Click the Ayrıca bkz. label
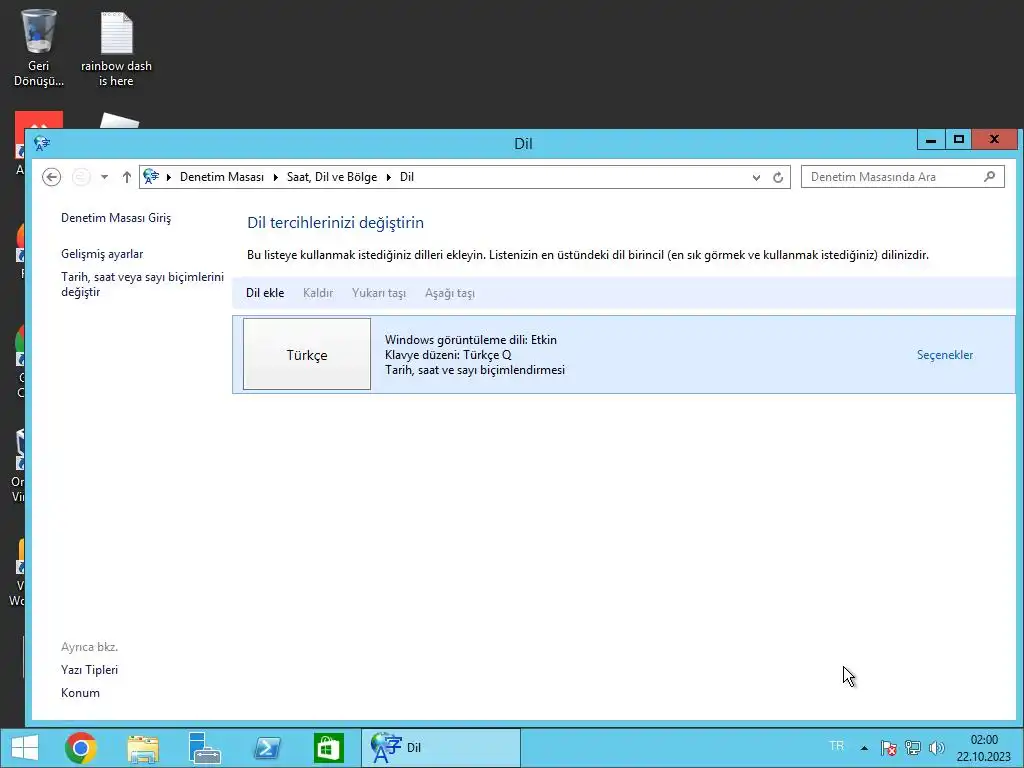This screenshot has height=768, width=1024. (89, 647)
